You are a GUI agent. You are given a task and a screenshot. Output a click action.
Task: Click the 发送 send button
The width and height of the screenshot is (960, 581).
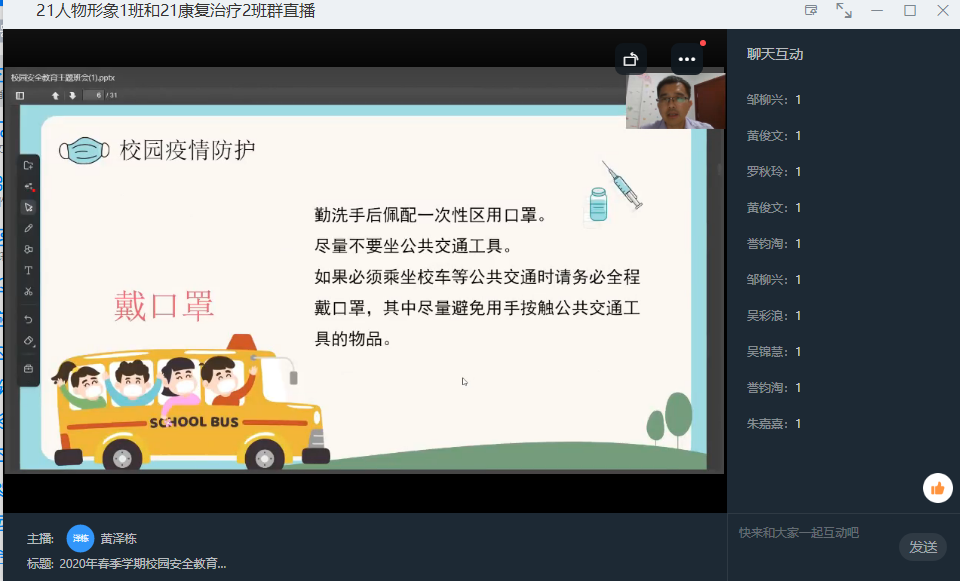click(x=922, y=547)
